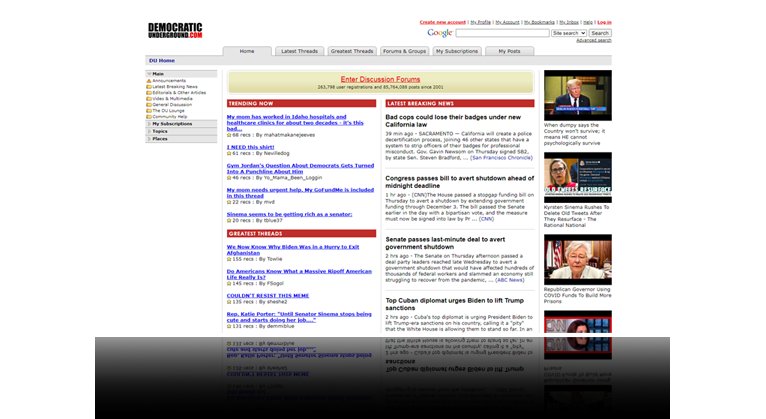Open the Site search dropdown

569,33
